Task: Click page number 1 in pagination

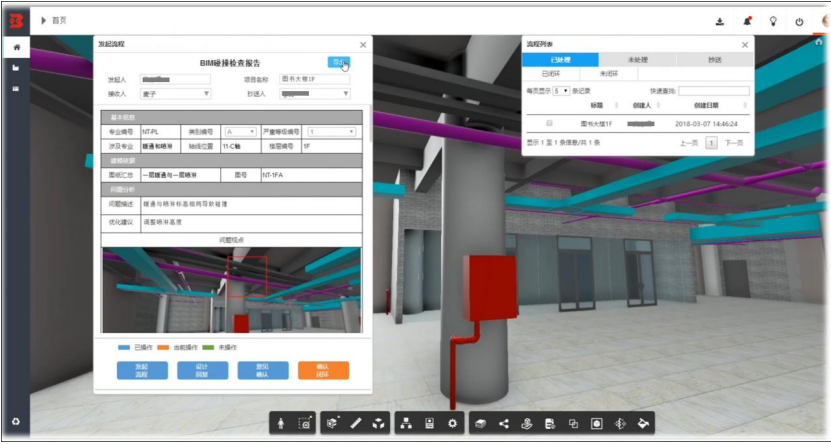Action: click(x=712, y=143)
